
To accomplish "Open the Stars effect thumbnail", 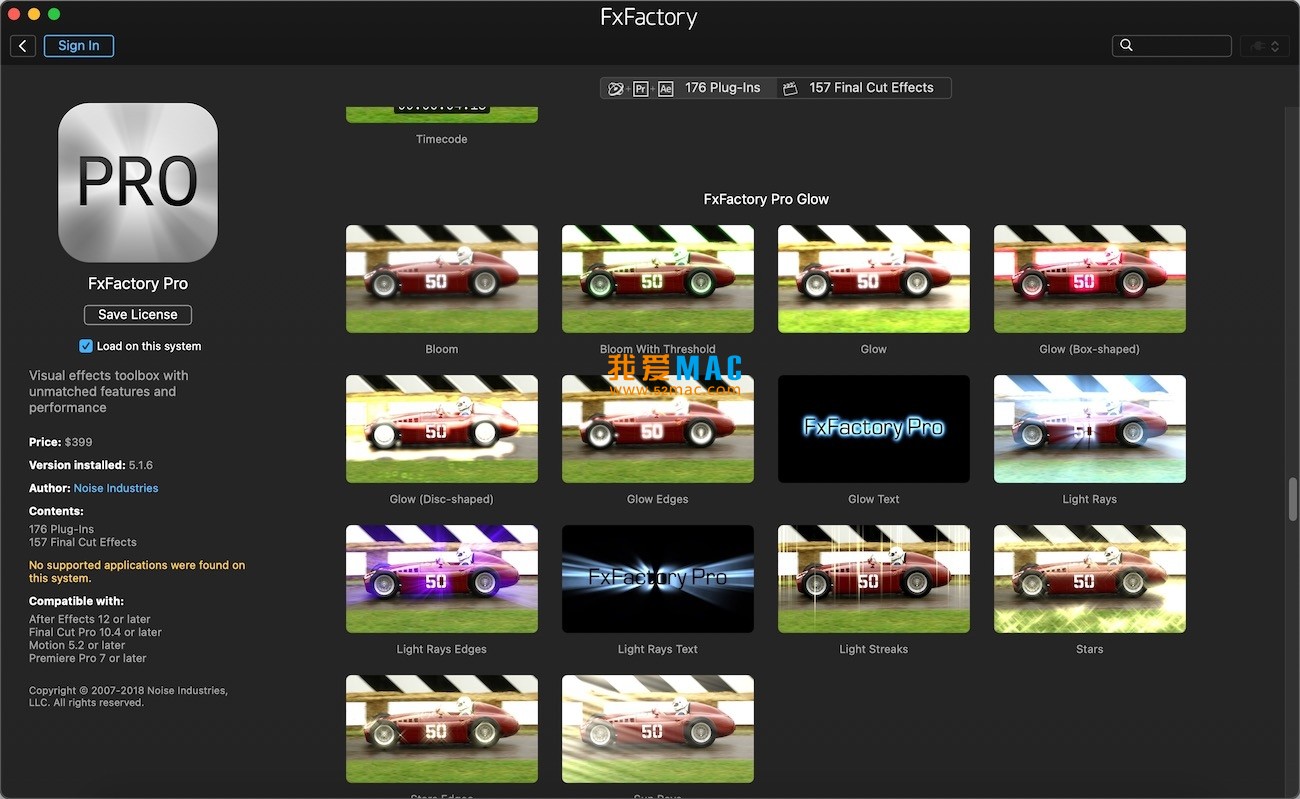I will 1090,579.
